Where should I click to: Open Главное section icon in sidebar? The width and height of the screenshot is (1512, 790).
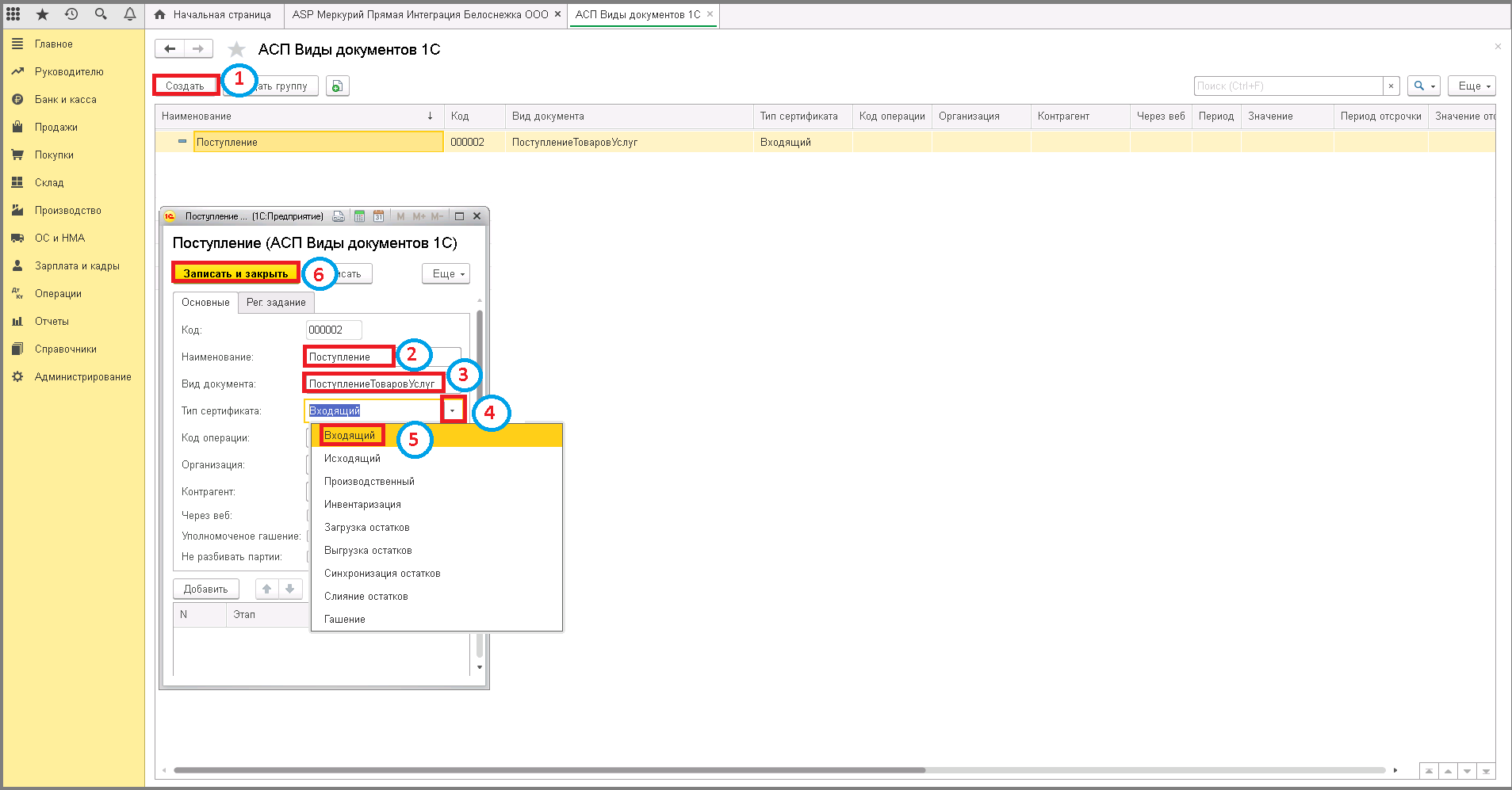tap(17, 44)
